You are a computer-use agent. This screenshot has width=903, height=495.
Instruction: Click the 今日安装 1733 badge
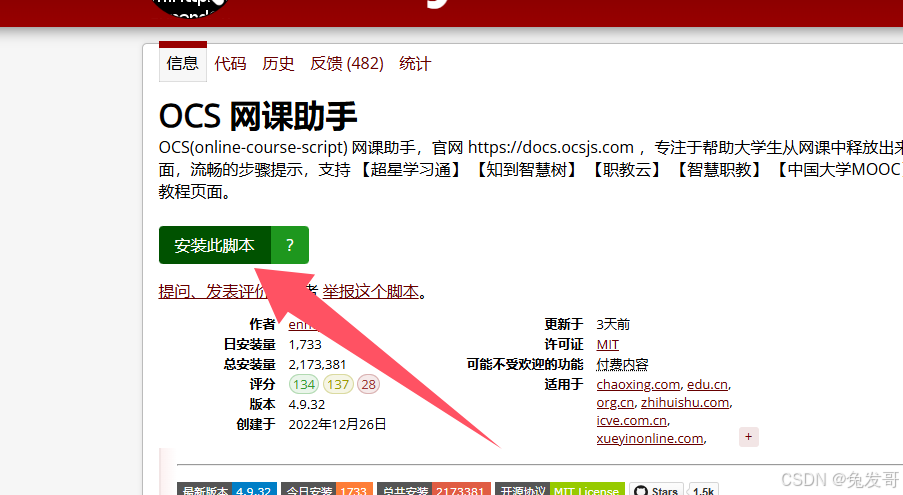click(x=327, y=491)
